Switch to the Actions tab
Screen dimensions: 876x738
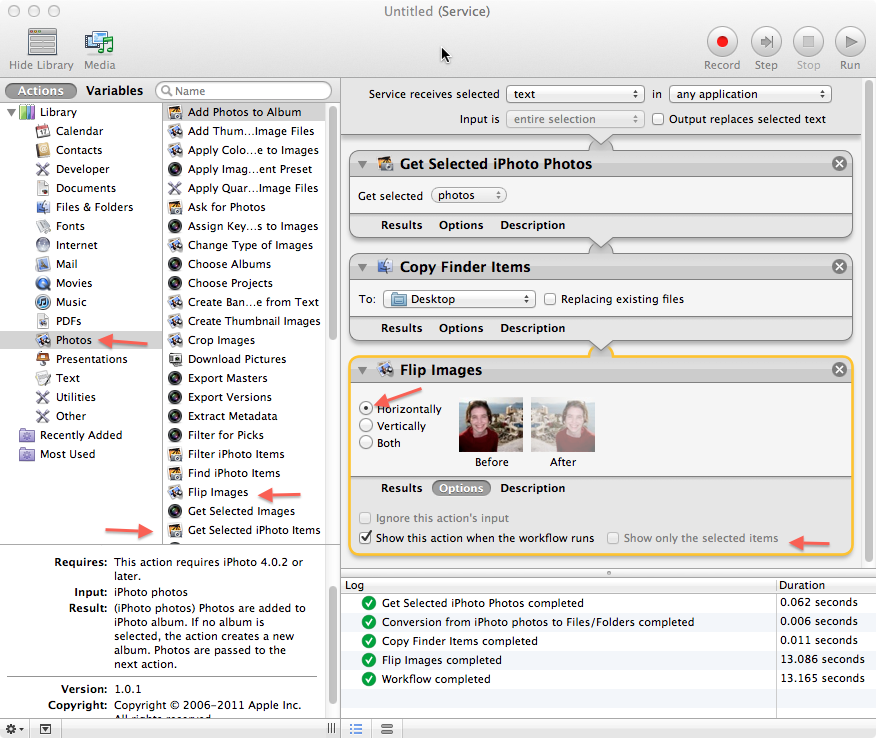pyautogui.click(x=41, y=91)
